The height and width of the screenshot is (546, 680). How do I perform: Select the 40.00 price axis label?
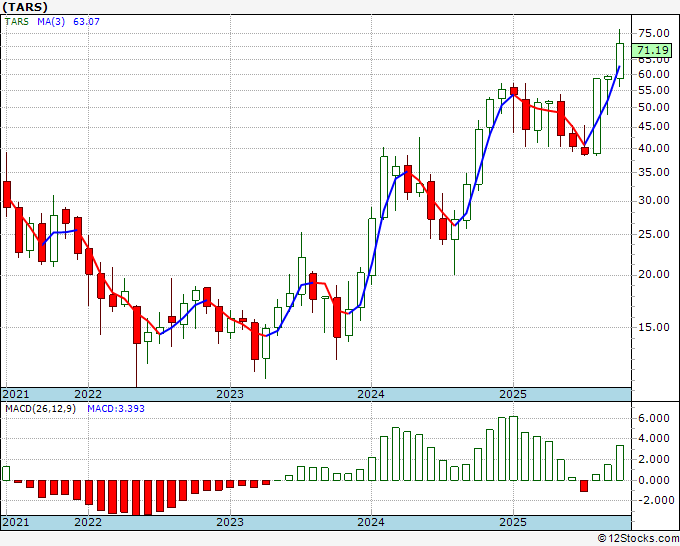pos(654,148)
